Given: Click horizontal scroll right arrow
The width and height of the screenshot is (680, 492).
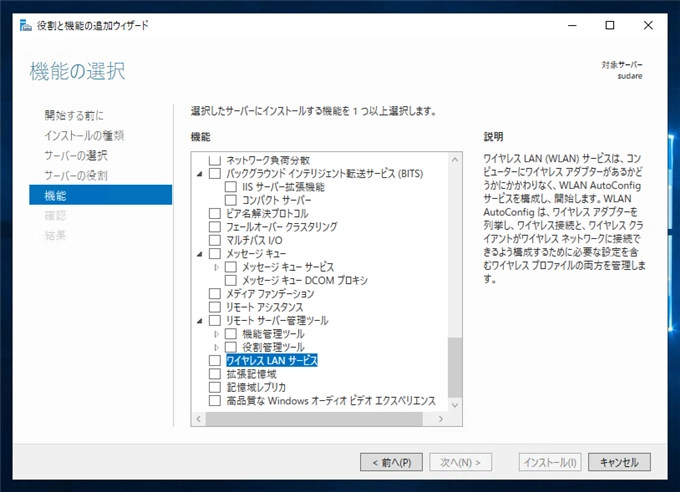Looking at the screenshot, I should tap(441, 419).
